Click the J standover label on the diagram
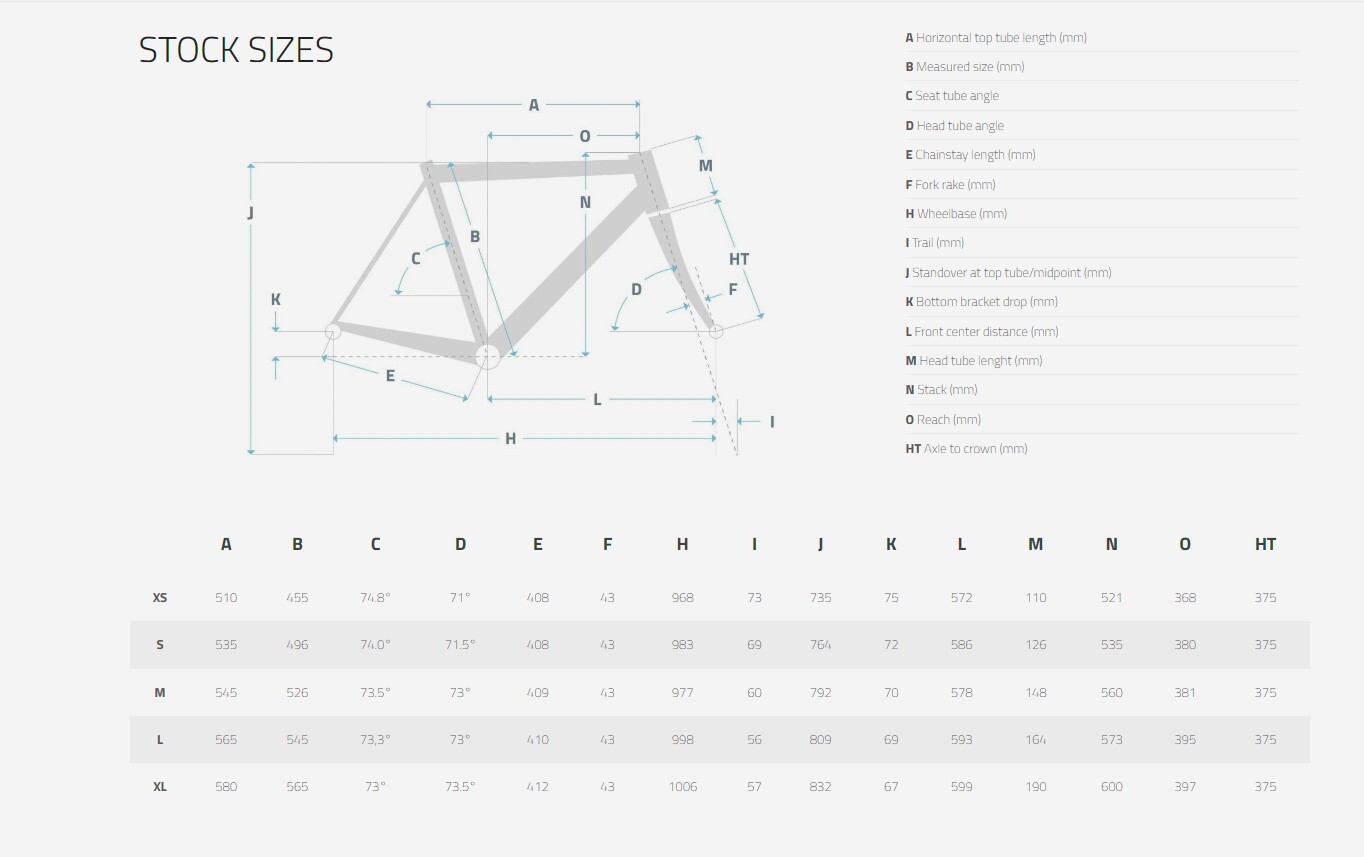The height and width of the screenshot is (857, 1364). (x=250, y=213)
